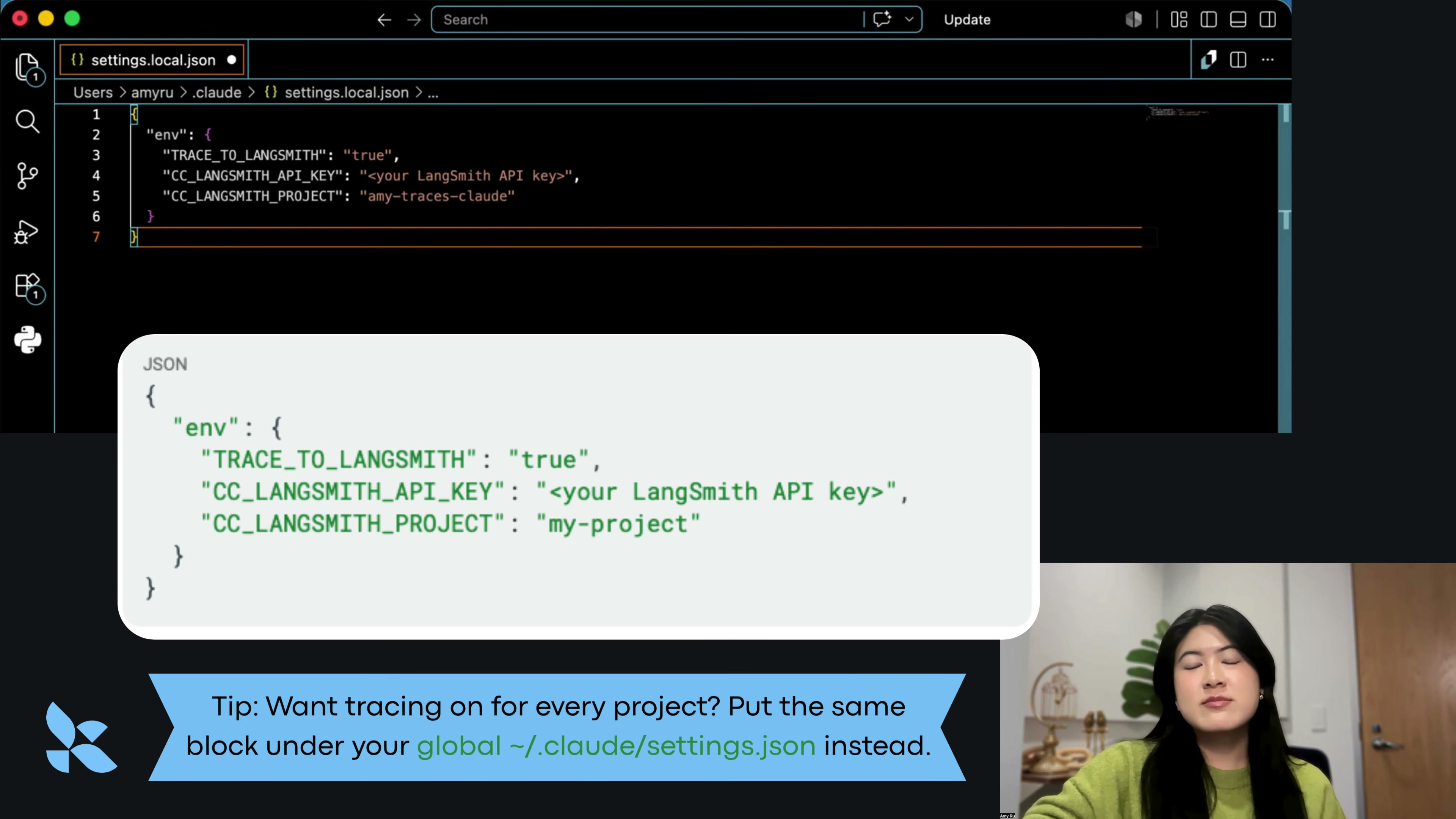Click the Update button in the title bar
The image size is (1456, 819).
coord(966,20)
